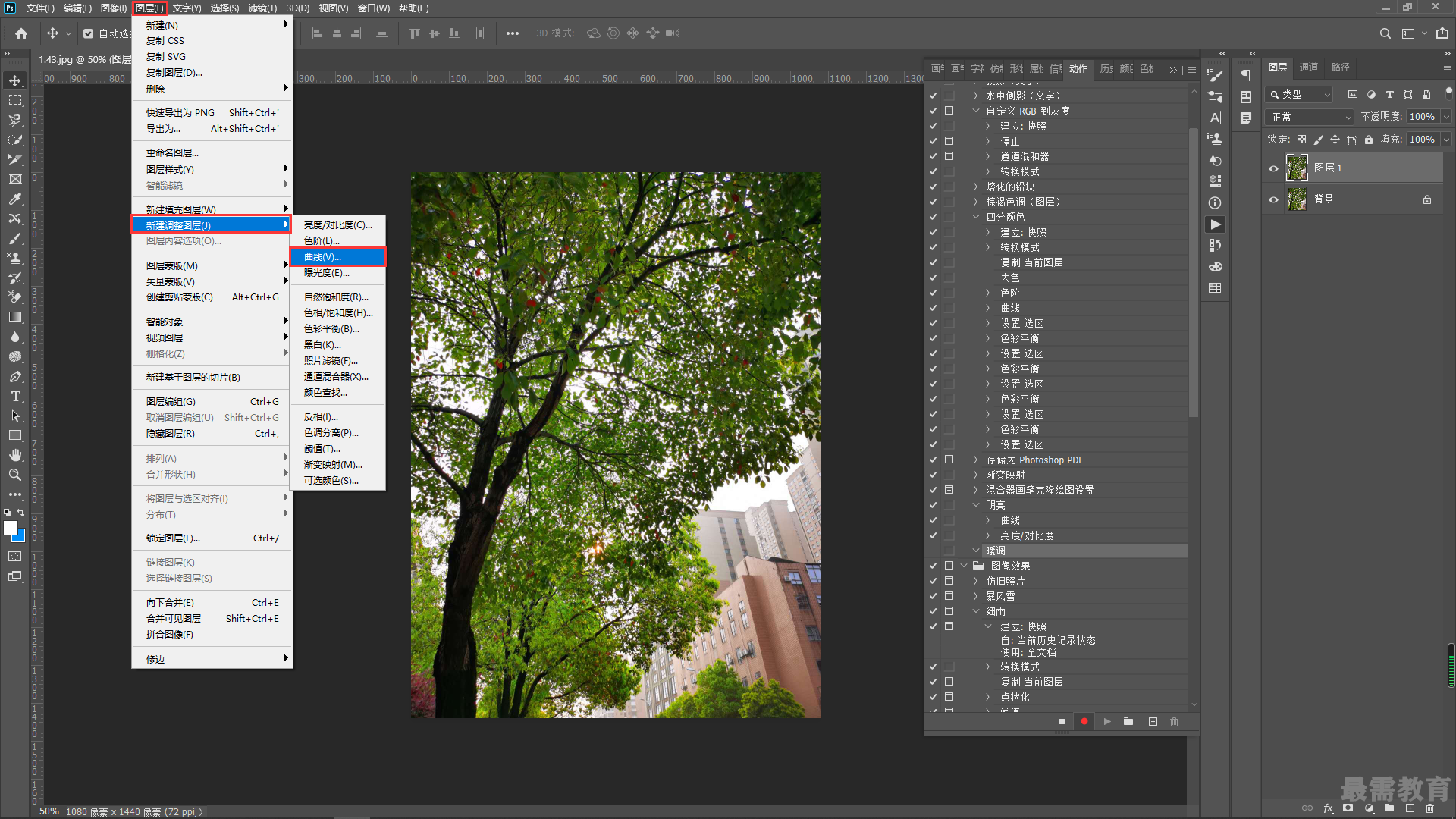Screen dimensions: 1456x819
Task: Open the opacity 100% dropdown arrow
Action: tap(1446, 117)
